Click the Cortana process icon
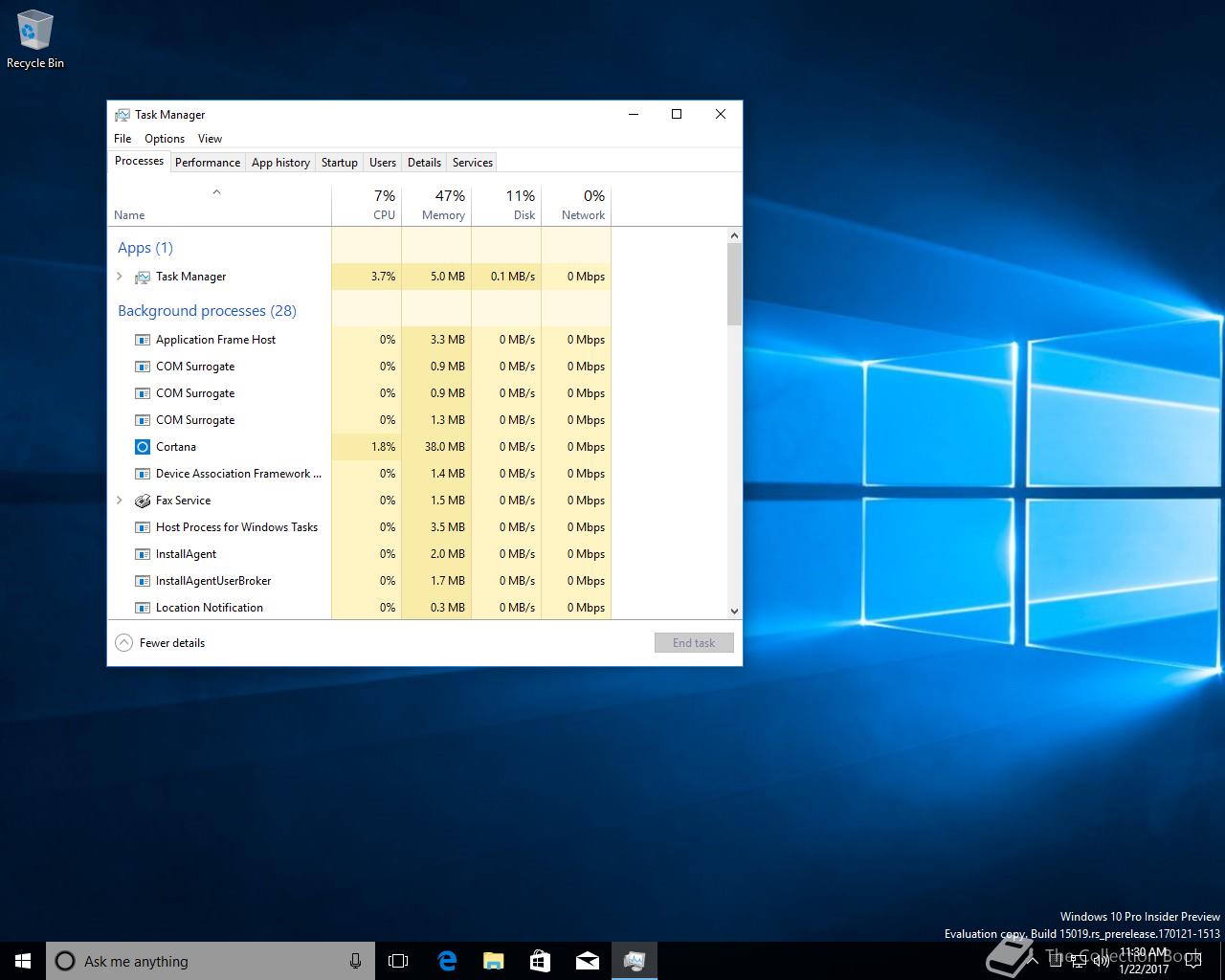 click(x=143, y=447)
